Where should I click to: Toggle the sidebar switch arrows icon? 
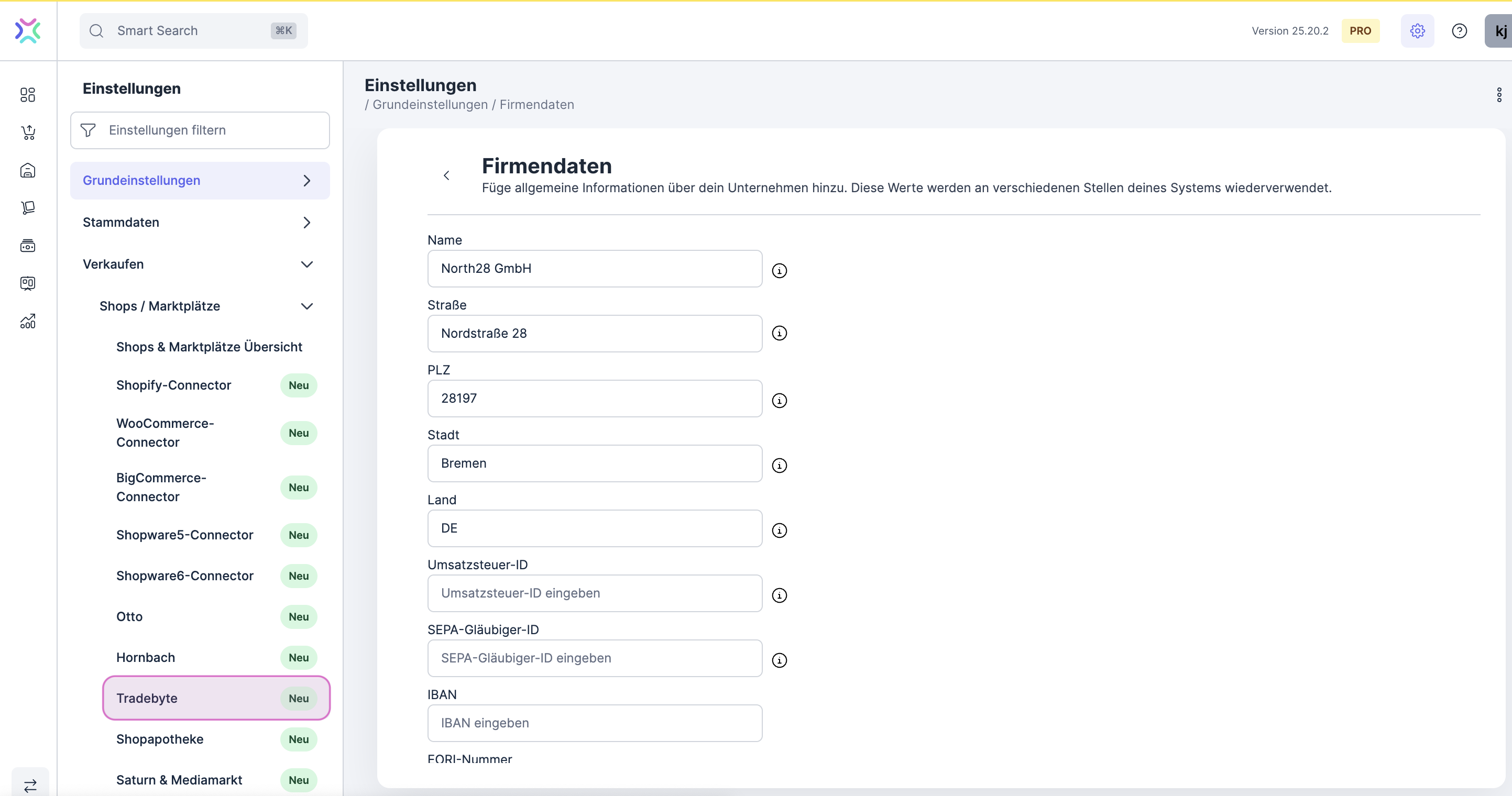point(30,784)
